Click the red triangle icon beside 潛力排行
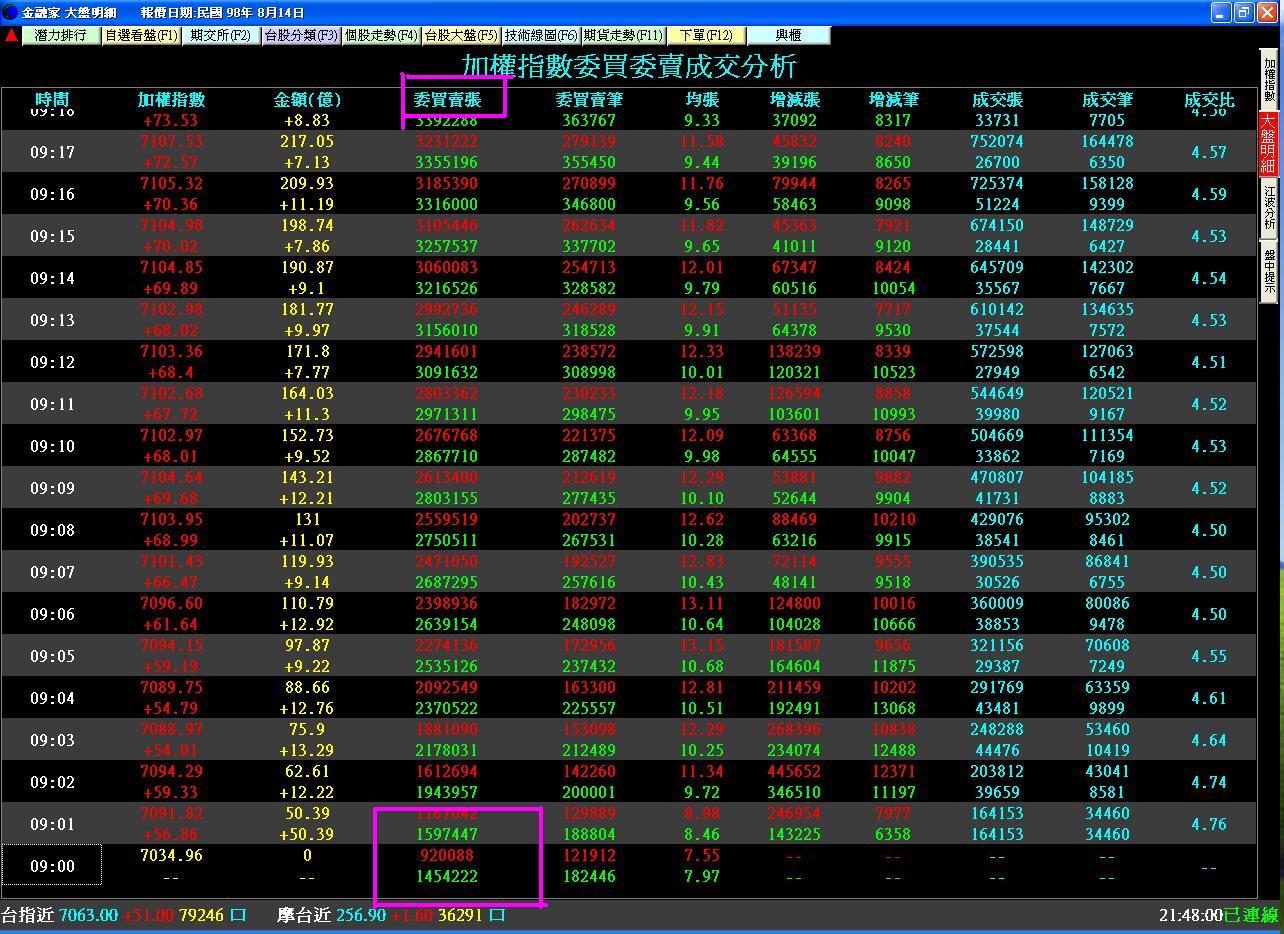The width and height of the screenshot is (1284, 934). pos(11,35)
